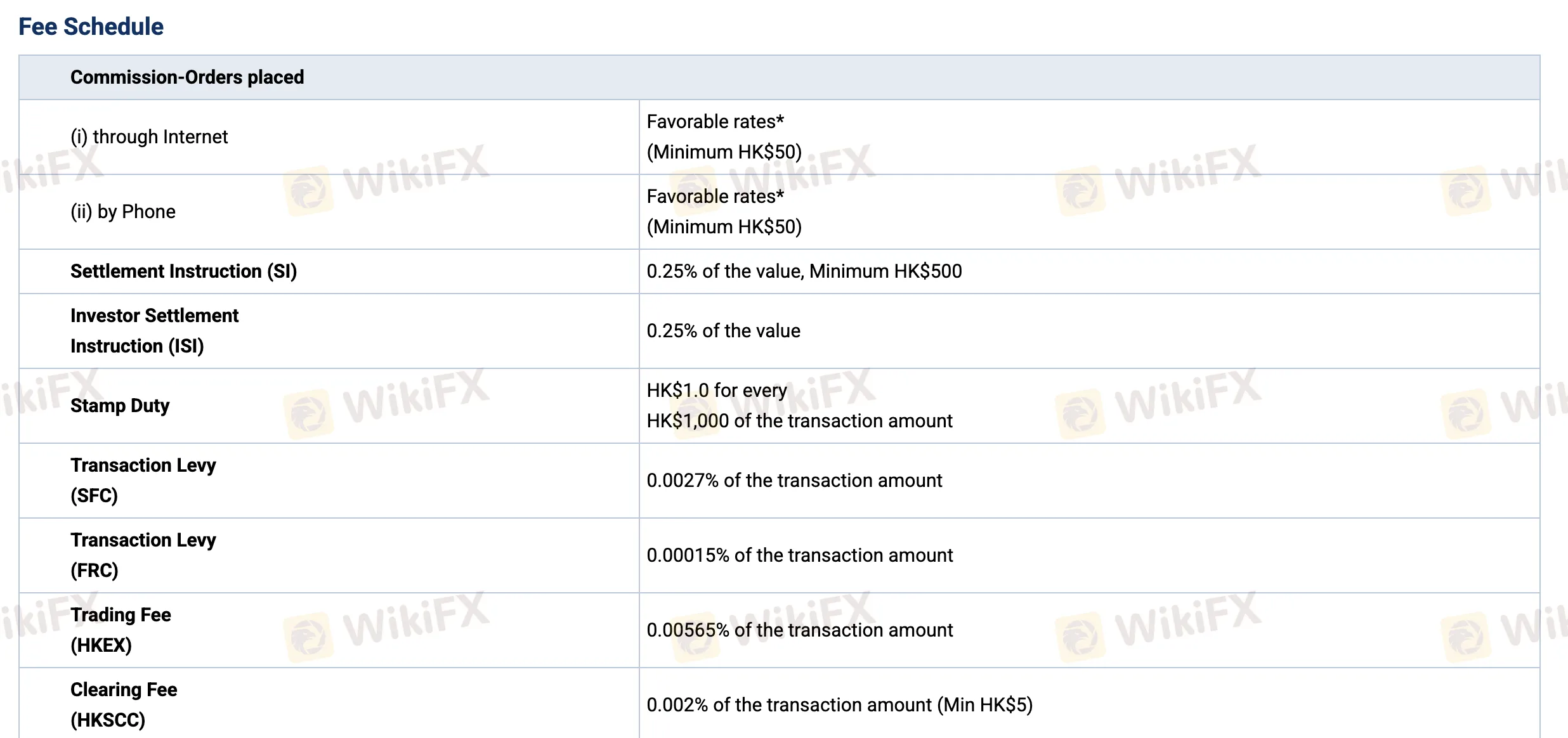
Task: Click the Transaction Levy (SFC) label
Action: click(143, 481)
